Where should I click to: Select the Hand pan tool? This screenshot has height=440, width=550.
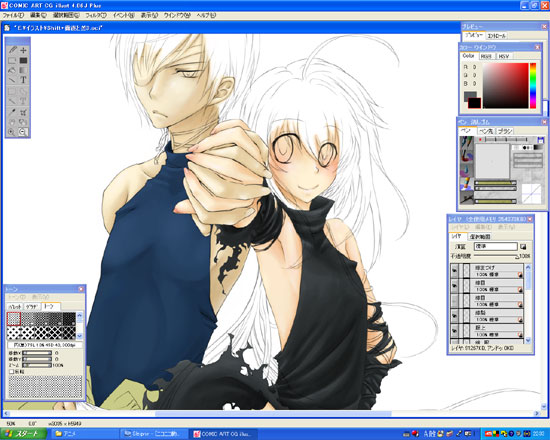pyautogui.click(x=12, y=122)
